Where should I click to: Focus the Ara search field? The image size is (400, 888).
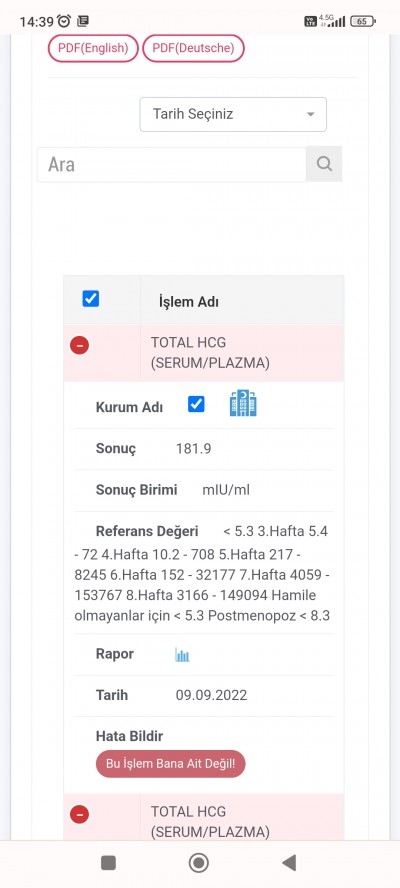point(172,164)
